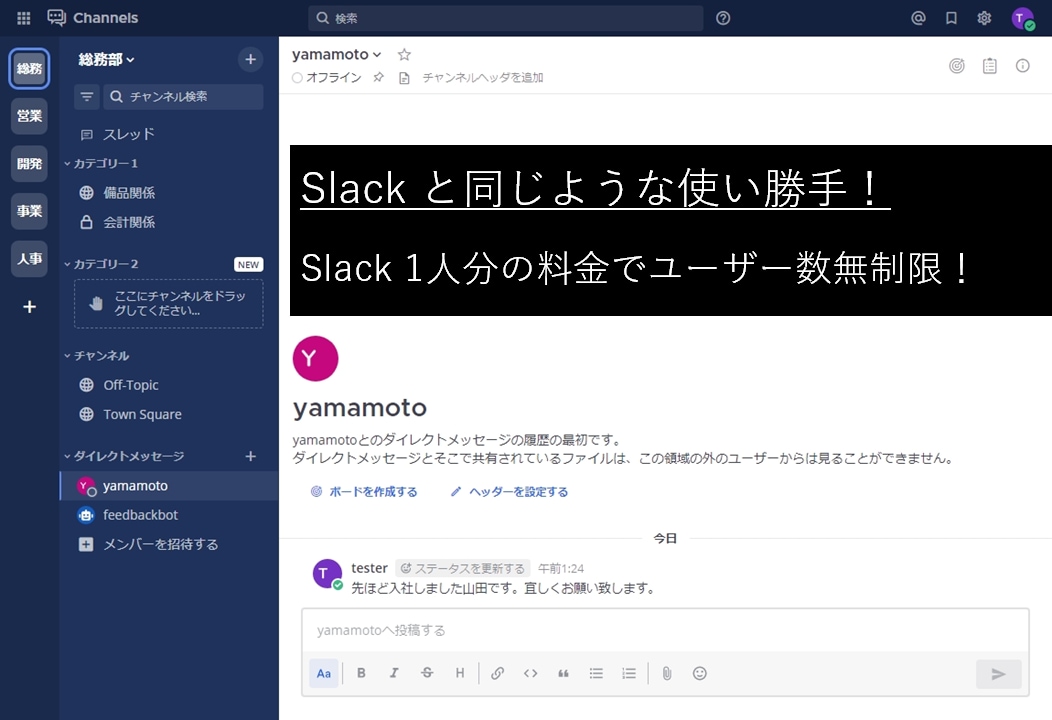1052x720 pixels.
Task: Toggle bold formatting
Action: pos(361,673)
